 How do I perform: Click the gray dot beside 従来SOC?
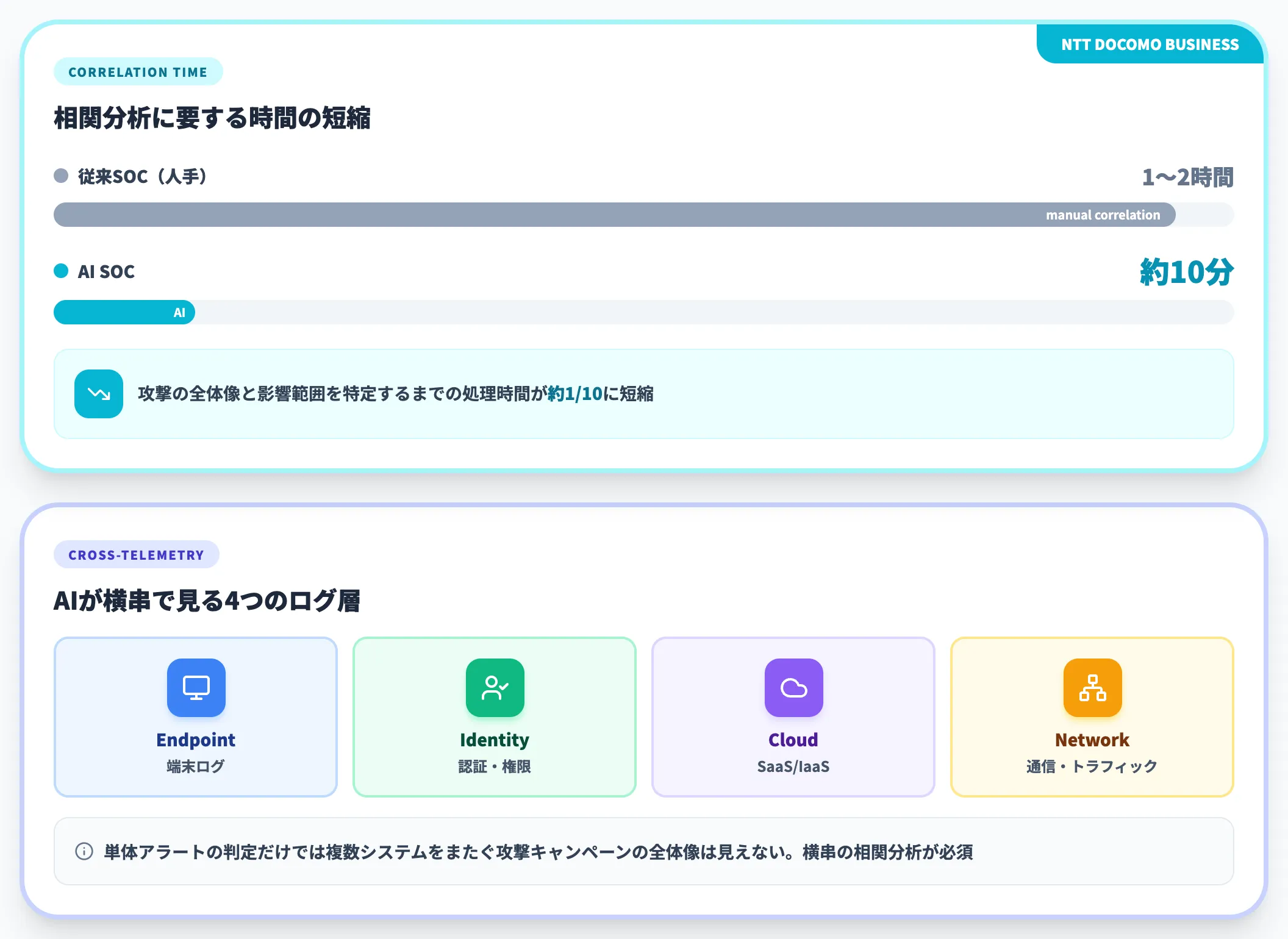(61, 176)
